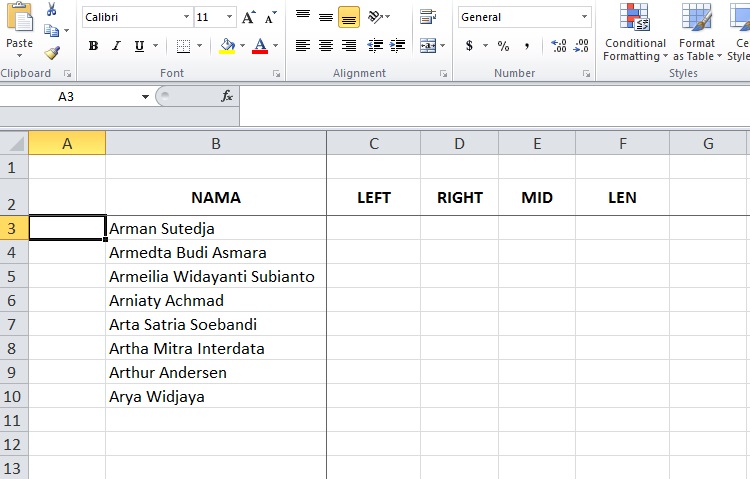Click the LEN header cell
This screenshot has height=479, width=750.
click(623, 197)
